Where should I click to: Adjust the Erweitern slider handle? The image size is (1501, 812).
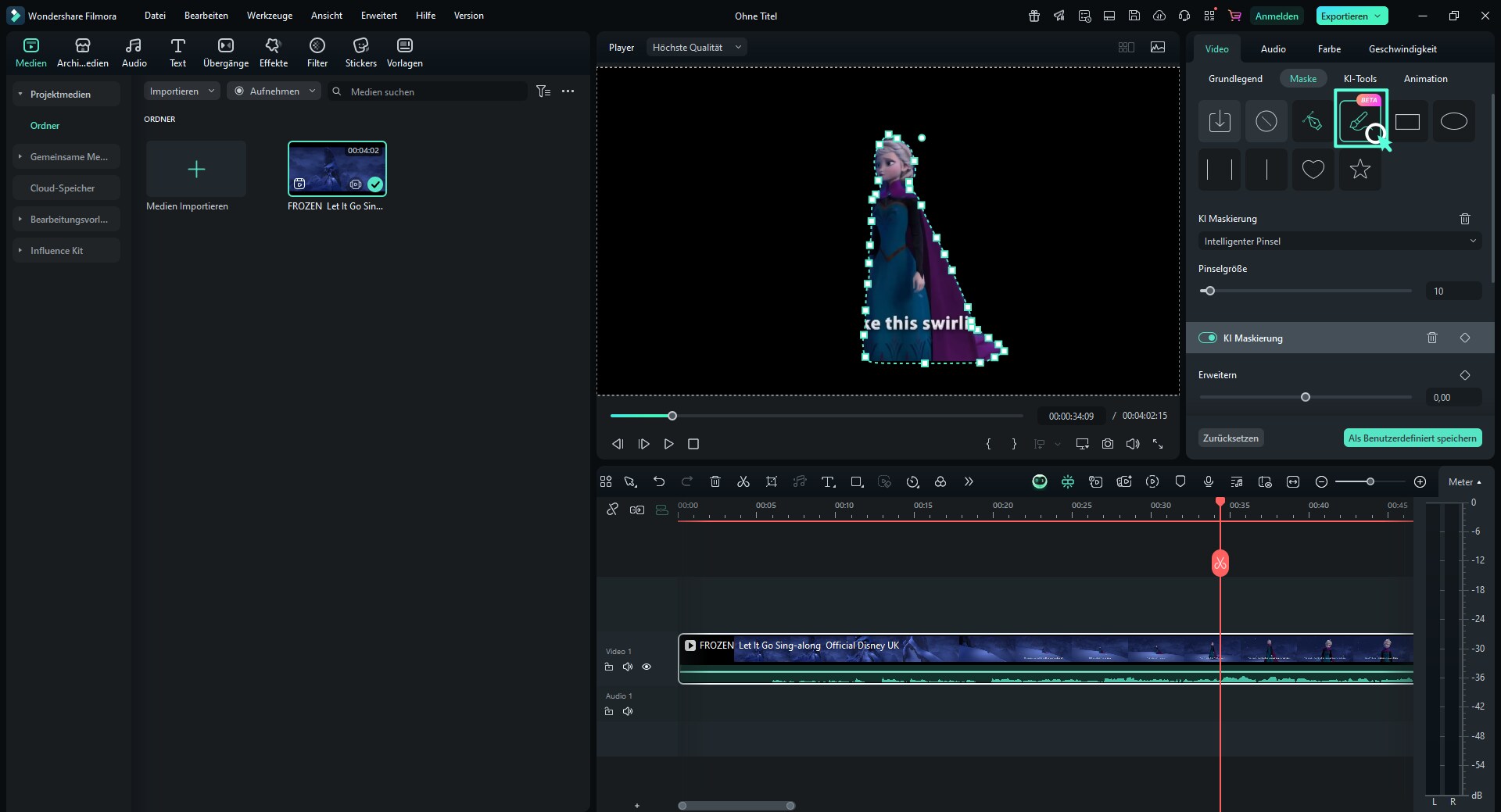[x=1305, y=398]
